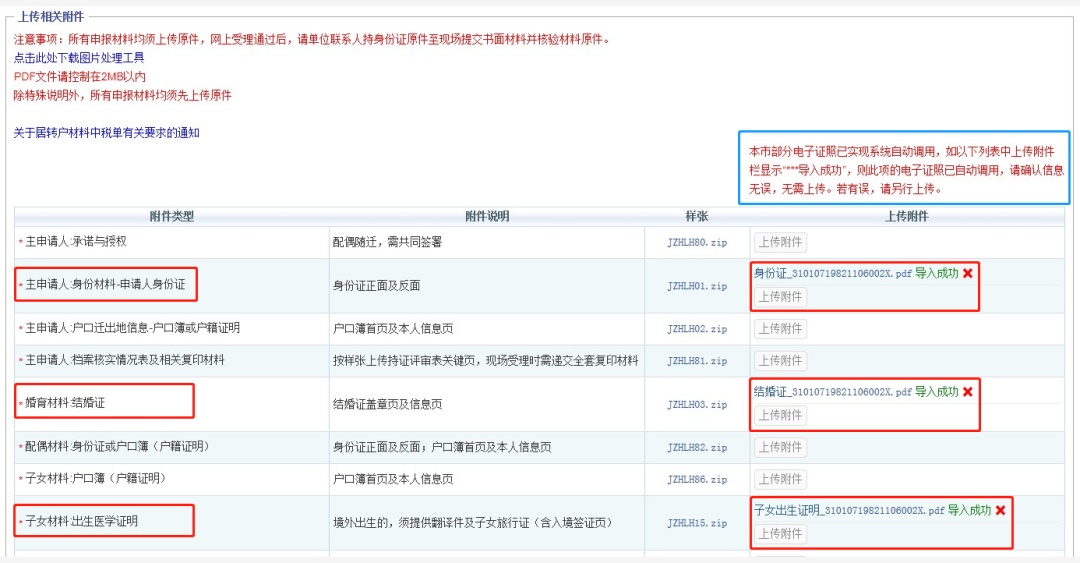Viewport: 1080px width, 563px height.
Task: Click description about 境外出生的 translation requirement
Action: [x=473, y=523]
